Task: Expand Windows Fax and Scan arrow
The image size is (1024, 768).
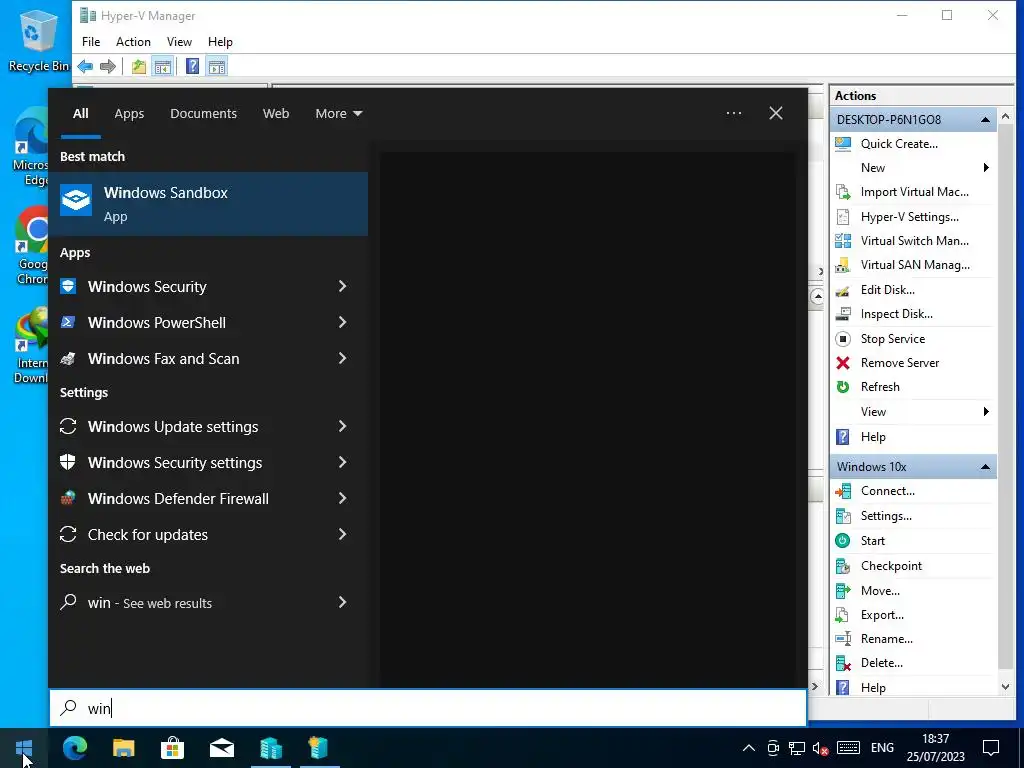Action: [342, 359]
